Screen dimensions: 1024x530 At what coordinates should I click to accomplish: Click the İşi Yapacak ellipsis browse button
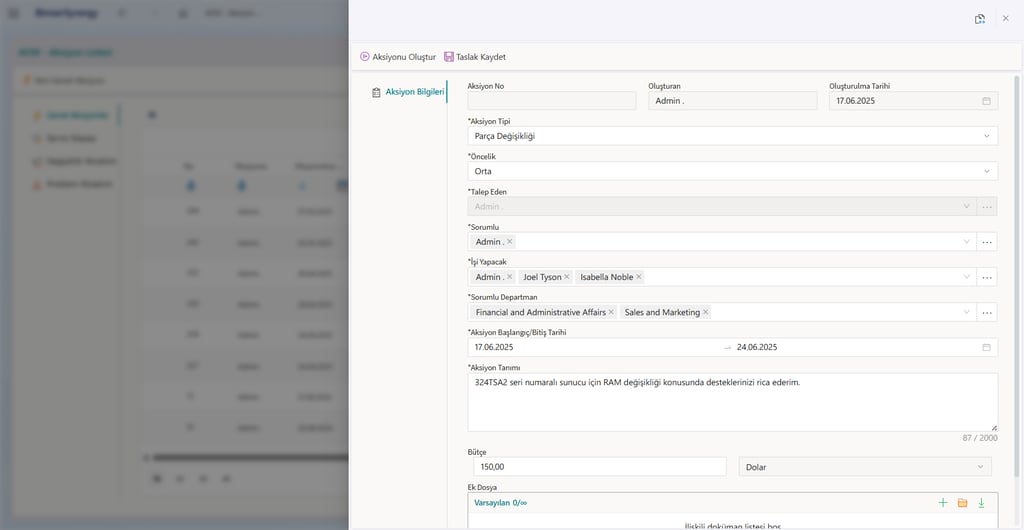pos(987,277)
